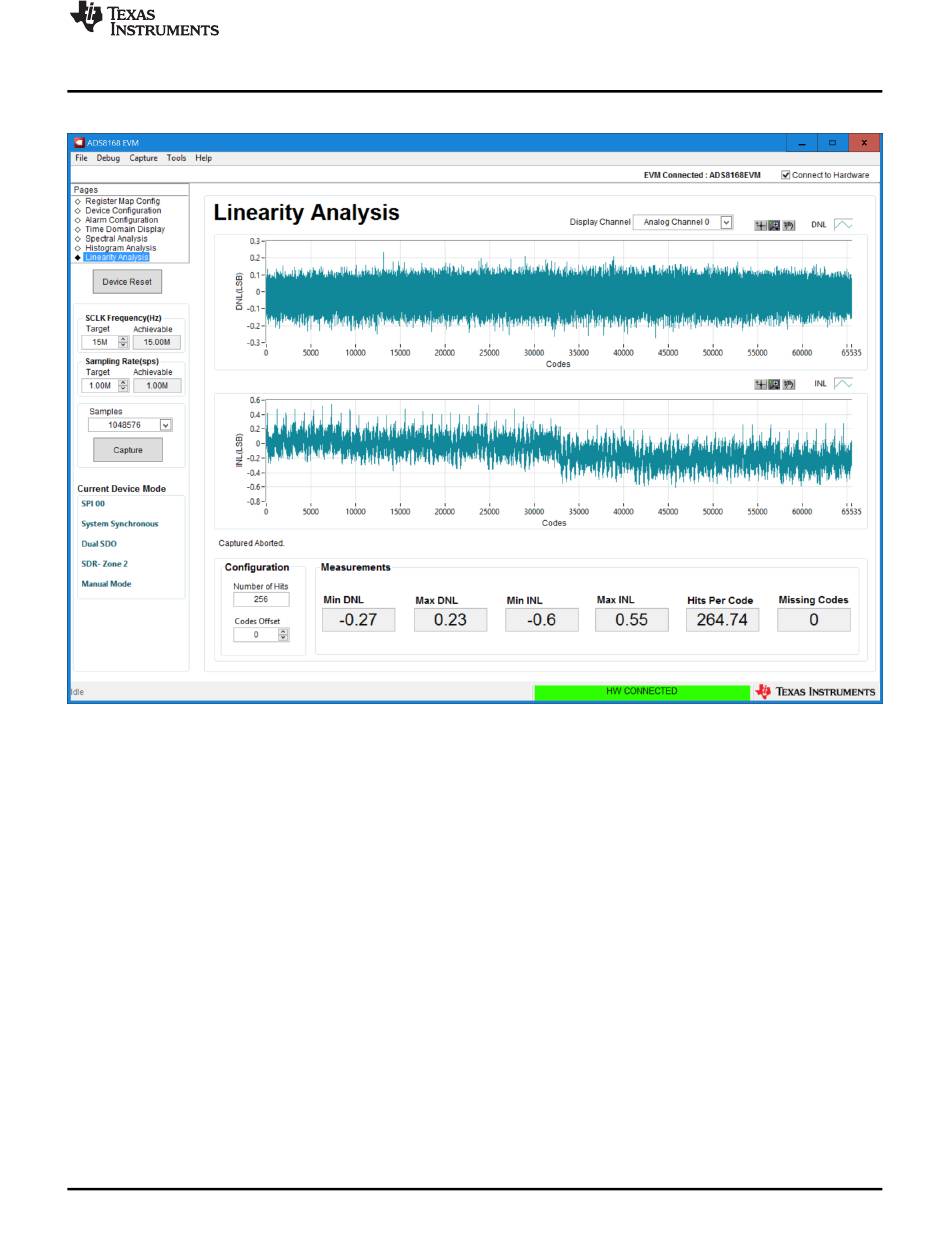Open the Capture menu
The image size is (950, 1241).
coord(143,158)
